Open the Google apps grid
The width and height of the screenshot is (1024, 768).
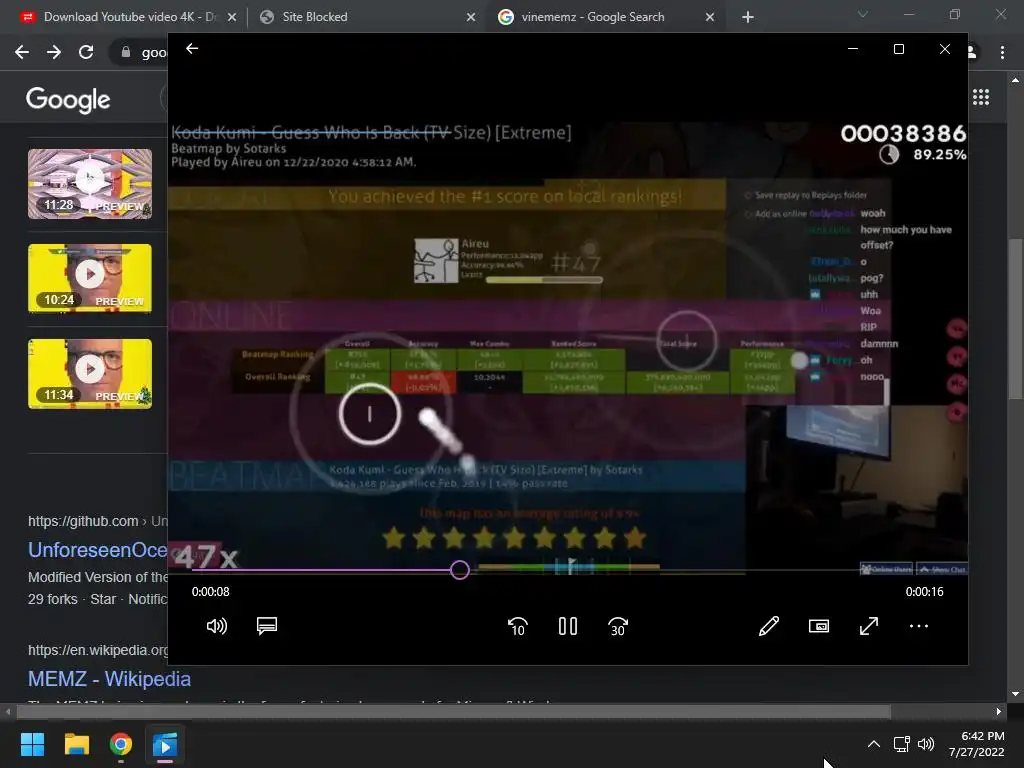click(981, 97)
